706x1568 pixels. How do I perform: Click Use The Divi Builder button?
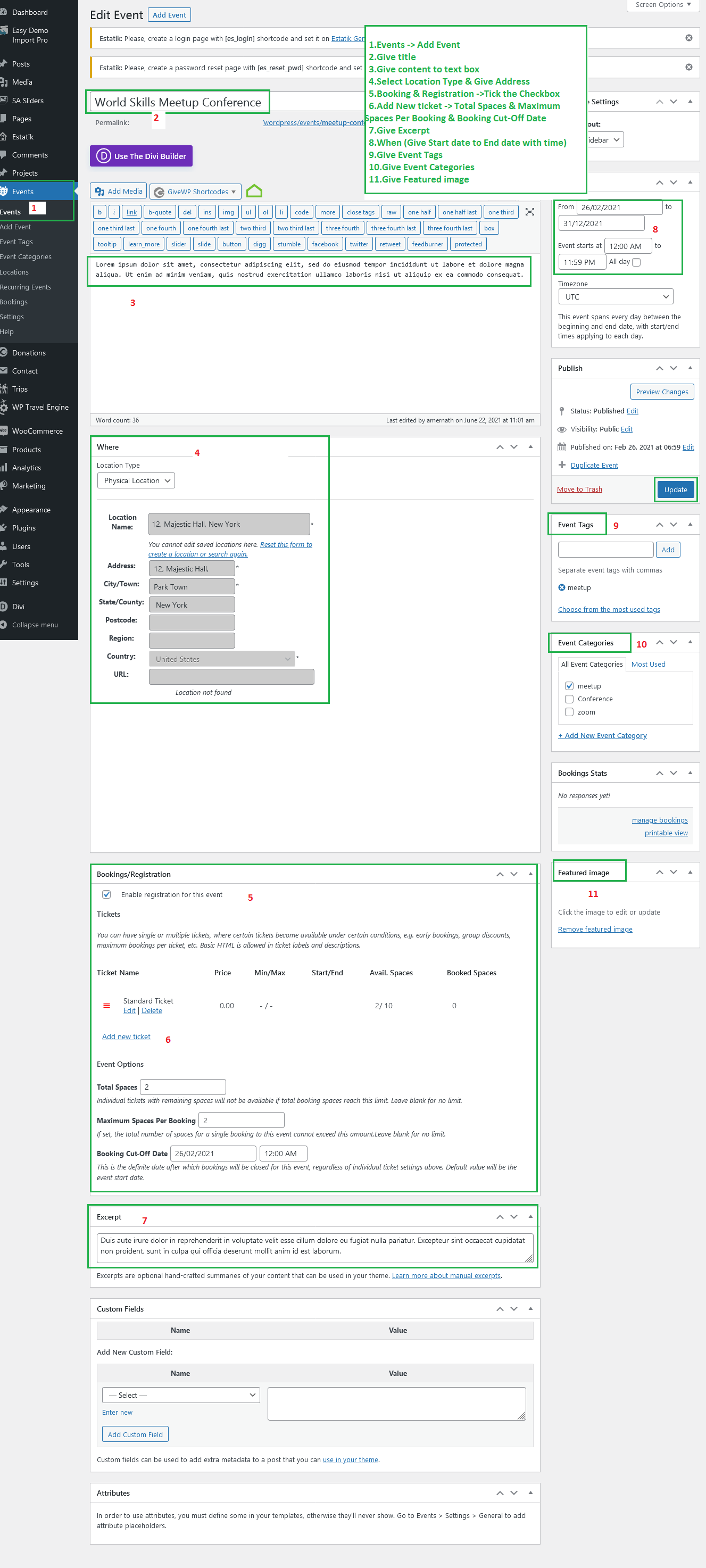[141, 156]
